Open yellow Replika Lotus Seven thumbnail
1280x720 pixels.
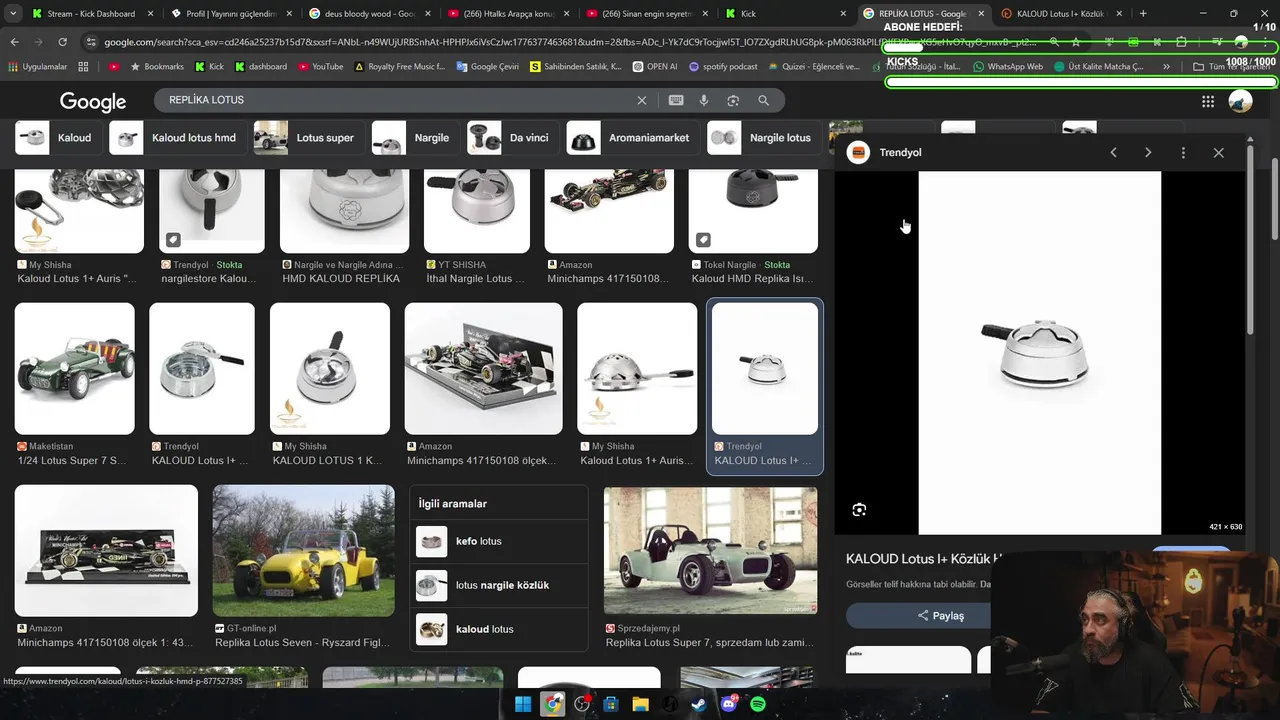point(303,551)
